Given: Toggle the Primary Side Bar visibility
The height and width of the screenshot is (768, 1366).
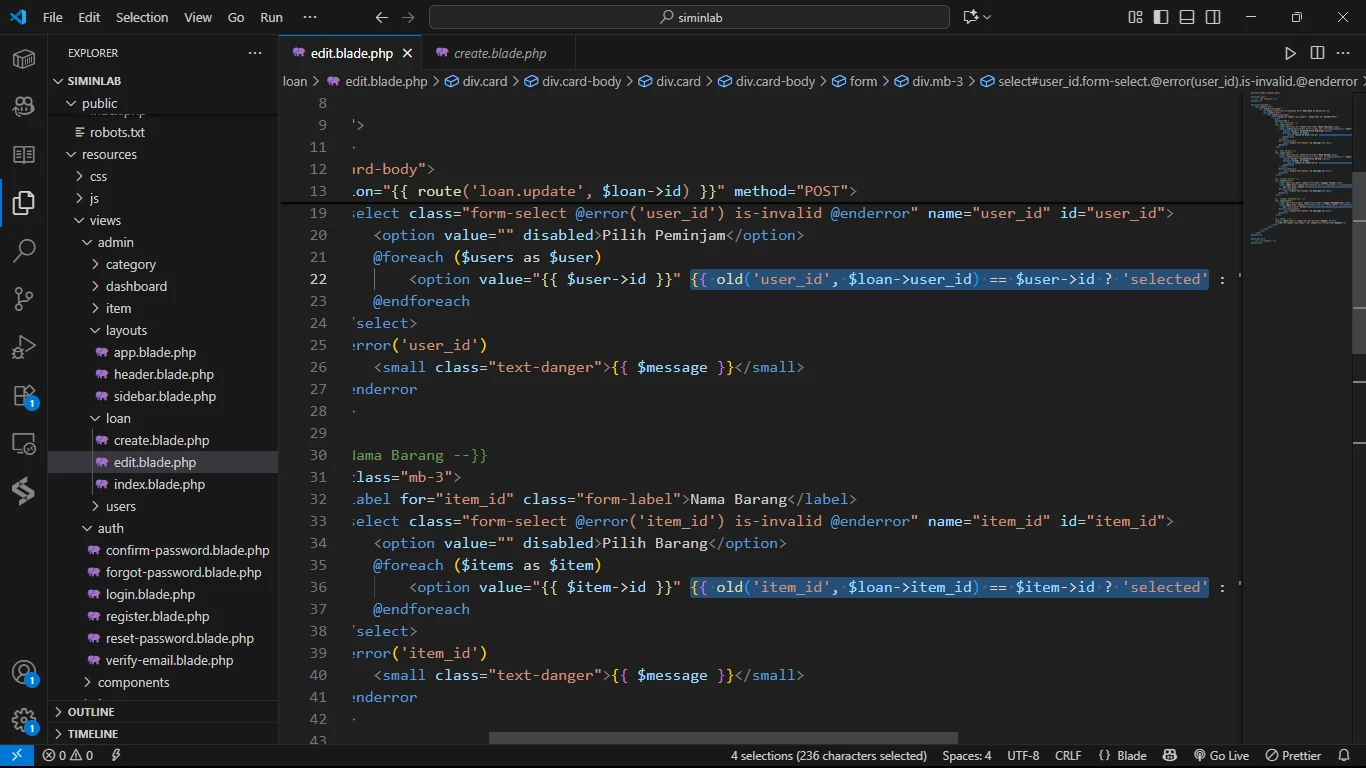Looking at the screenshot, I should [x=1161, y=17].
